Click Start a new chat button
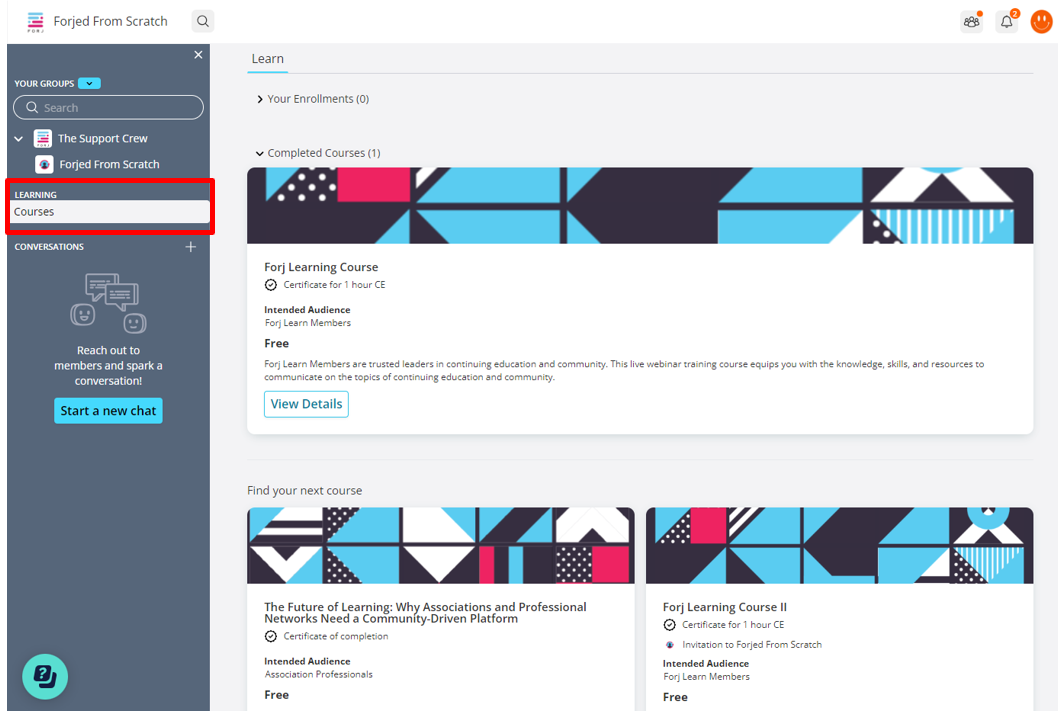This screenshot has width=1058, height=715. pos(108,411)
